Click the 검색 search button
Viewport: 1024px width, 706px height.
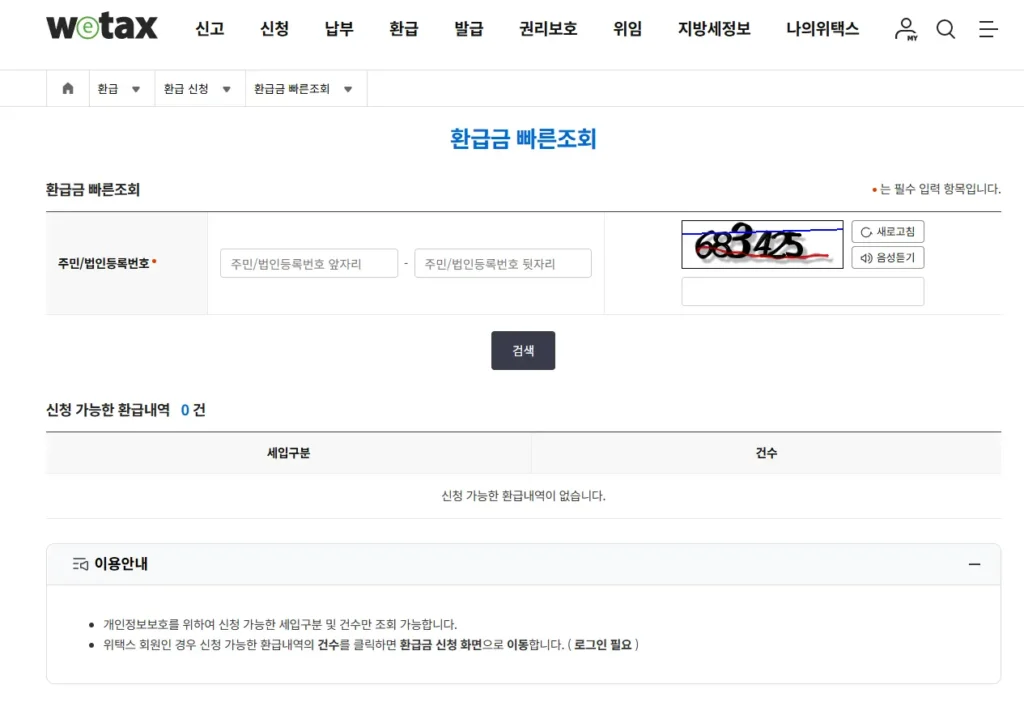coord(523,351)
